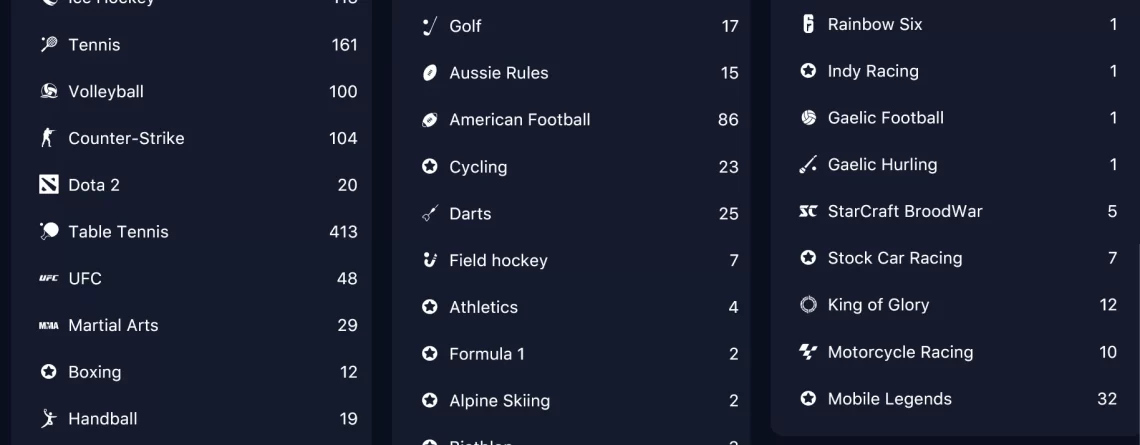The image size is (1140, 445).
Task: Choose Mobile Legends from the list
Action: pyautogui.click(x=958, y=398)
